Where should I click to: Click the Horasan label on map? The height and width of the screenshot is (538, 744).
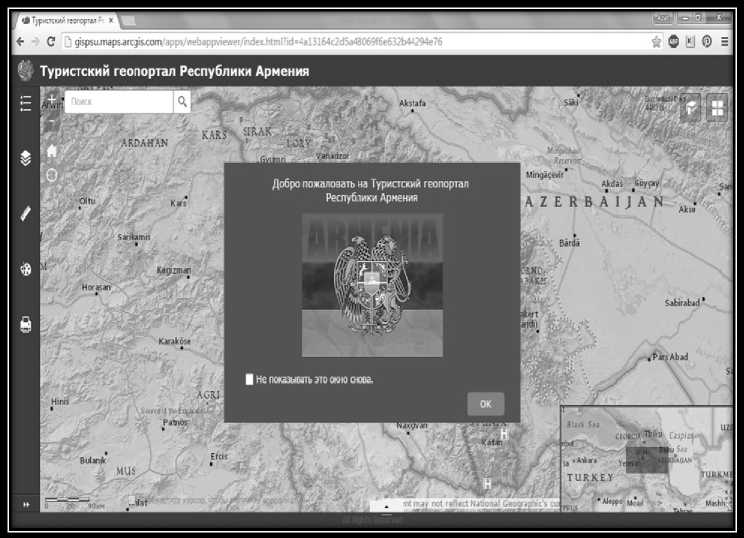96,287
